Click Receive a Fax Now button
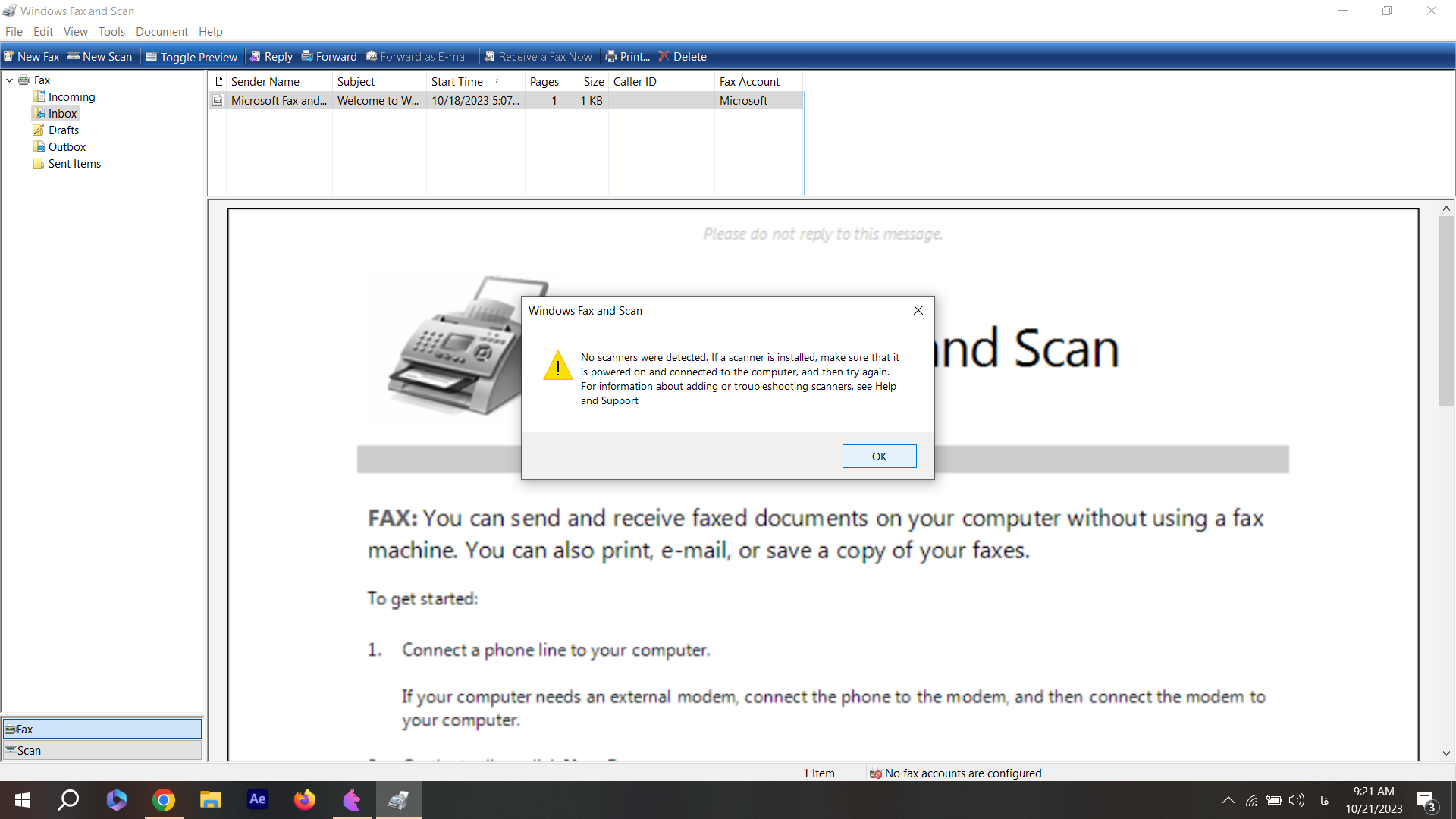 click(x=538, y=57)
